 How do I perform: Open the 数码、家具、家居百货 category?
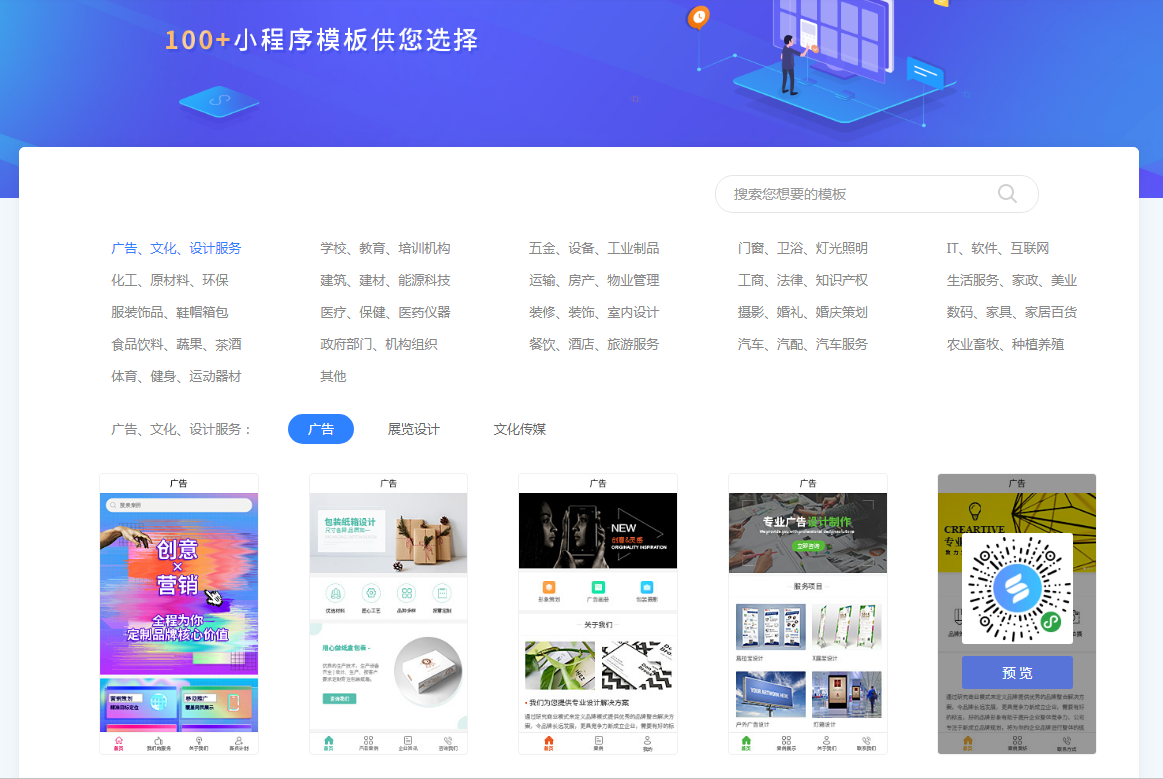1012,312
